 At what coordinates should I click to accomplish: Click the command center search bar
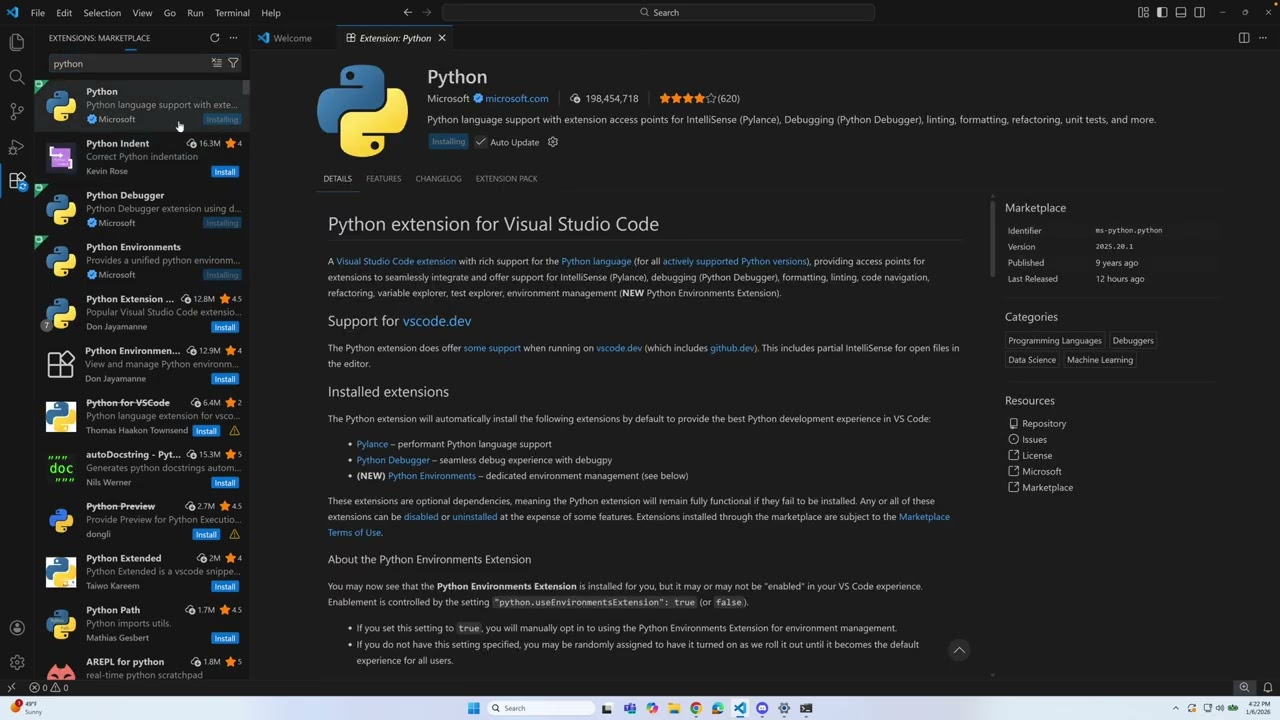[x=658, y=12]
